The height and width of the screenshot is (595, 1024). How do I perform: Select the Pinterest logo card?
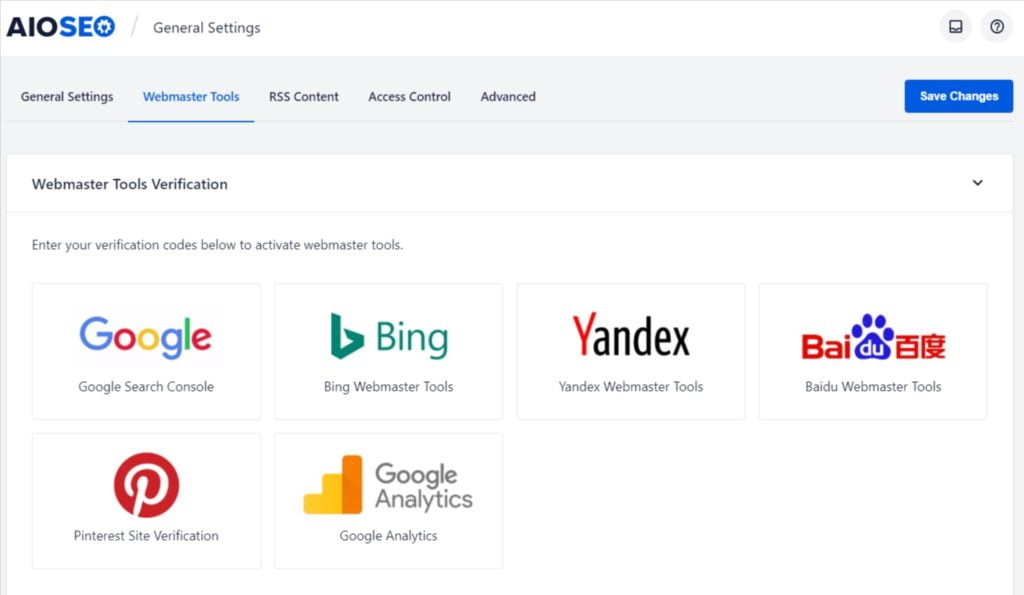coord(146,485)
